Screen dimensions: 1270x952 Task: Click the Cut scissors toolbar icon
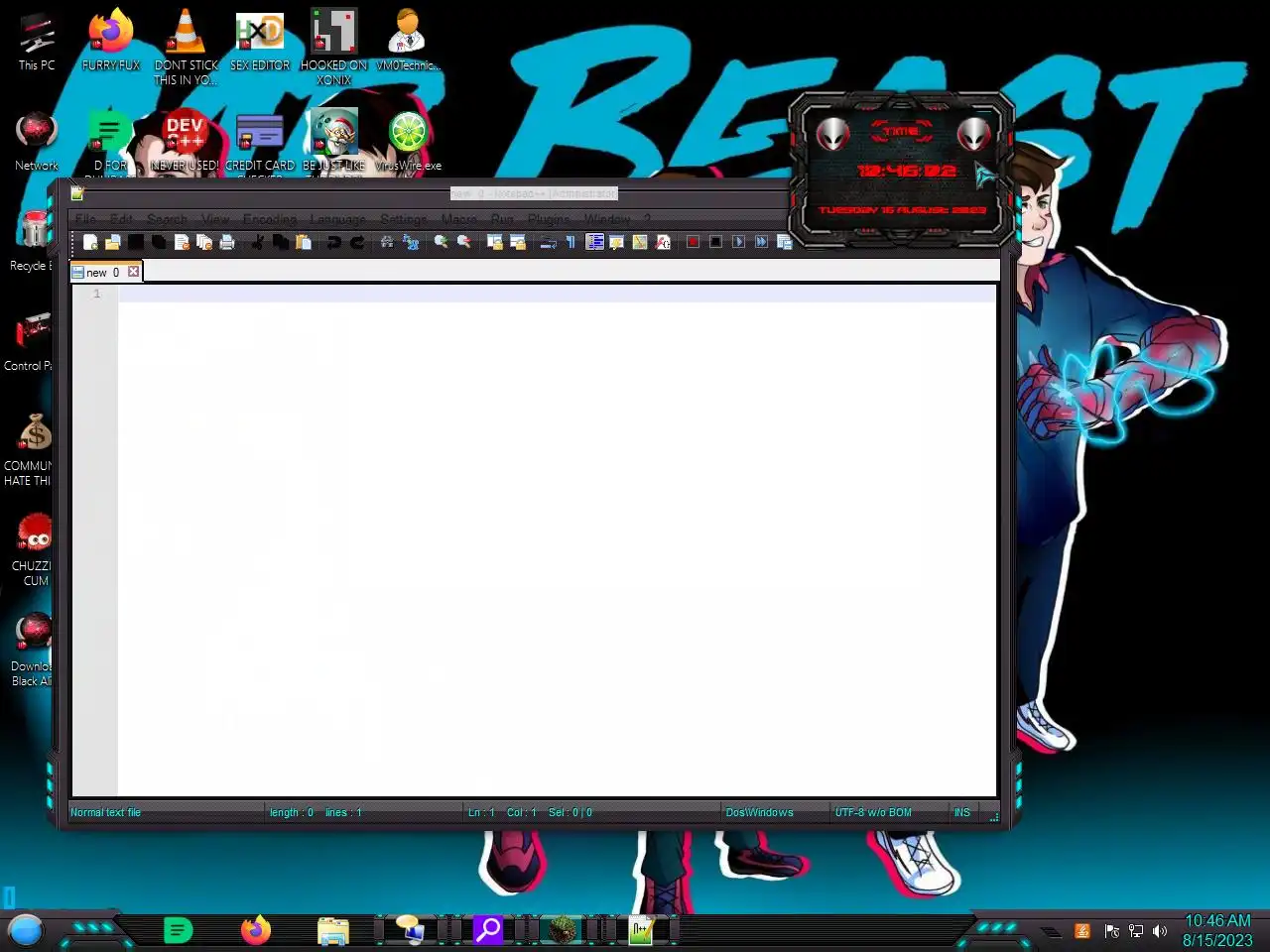point(258,242)
